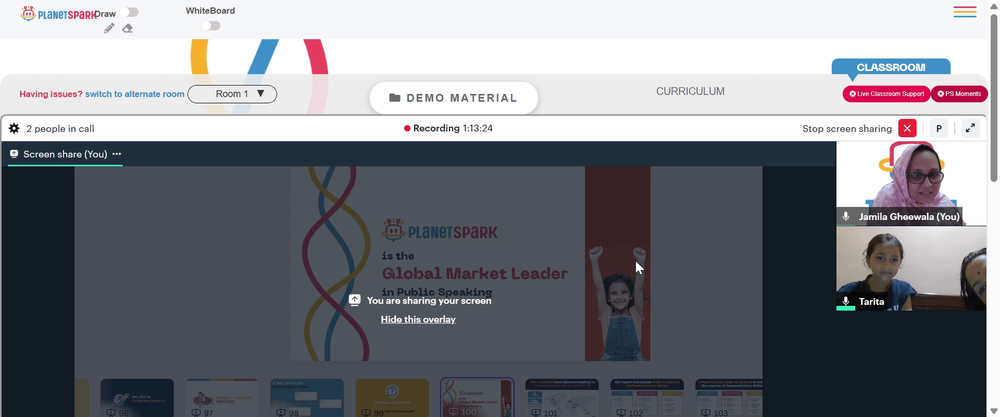Select the pencil draw tool
The width and height of the screenshot is (1000, 417).
[109, 28]
